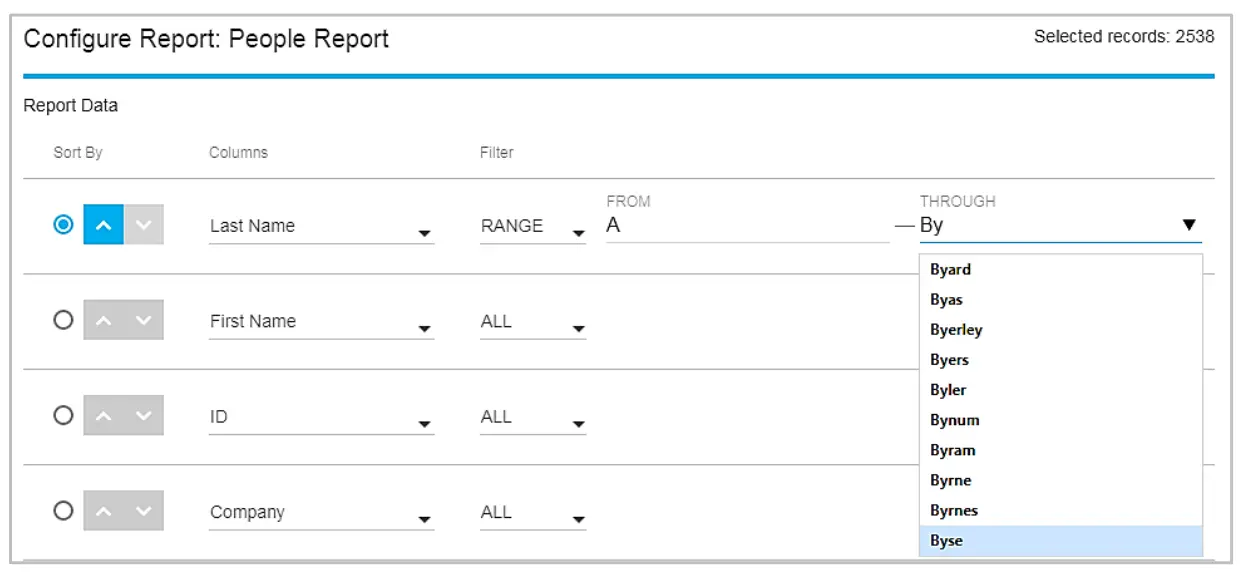Select the Last Name sort radio button
Image resolution: width=1242 pixels, height=572 pixels.
pos(63,225)
